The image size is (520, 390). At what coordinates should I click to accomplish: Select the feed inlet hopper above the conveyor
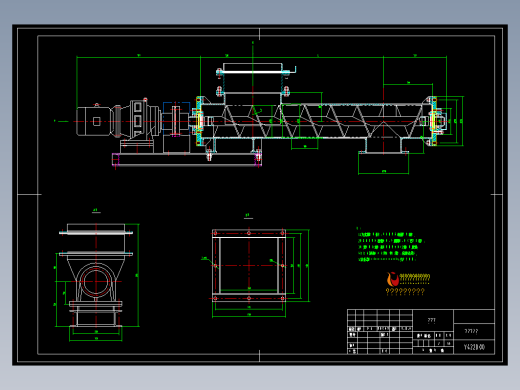pos(252,83)
